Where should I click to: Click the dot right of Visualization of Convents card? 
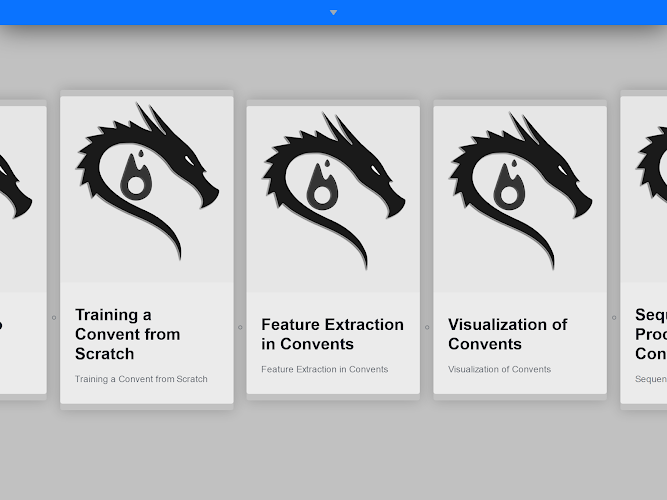click(614, 317)
